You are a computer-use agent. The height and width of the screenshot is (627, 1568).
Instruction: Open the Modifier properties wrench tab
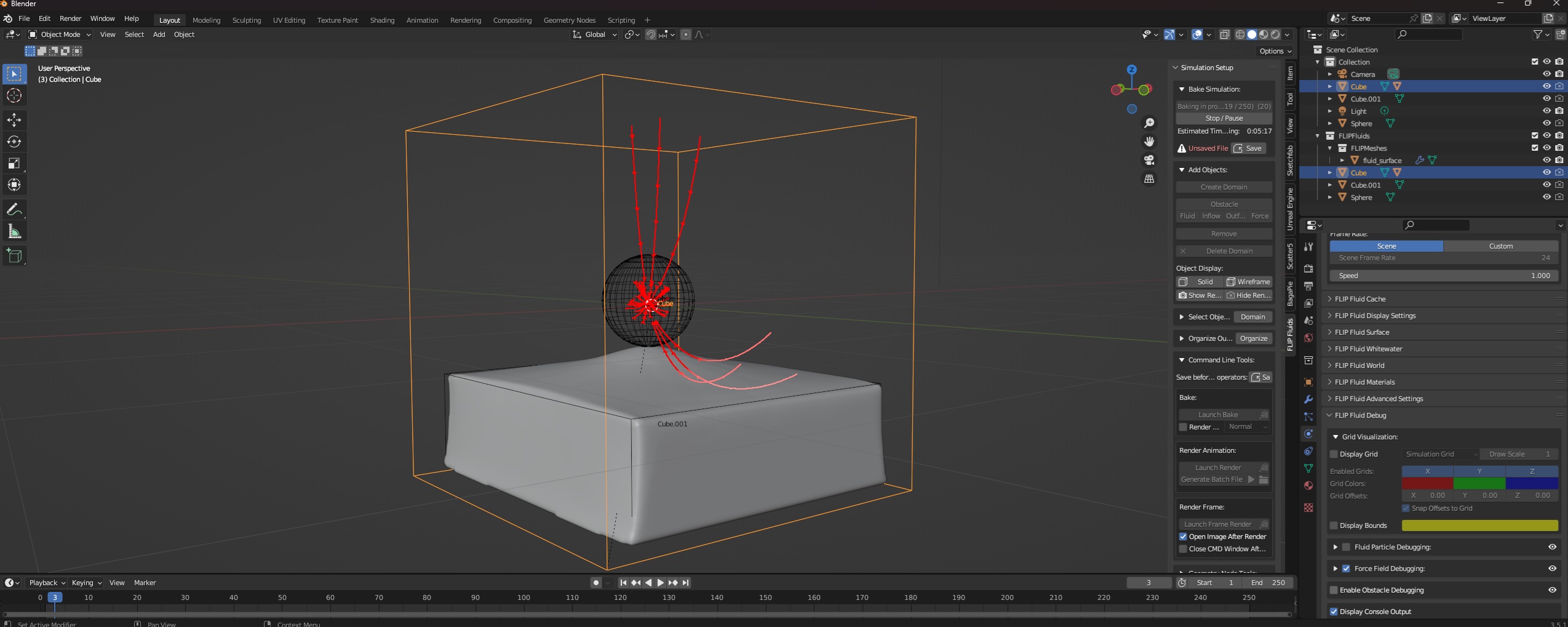[1308, 399]
